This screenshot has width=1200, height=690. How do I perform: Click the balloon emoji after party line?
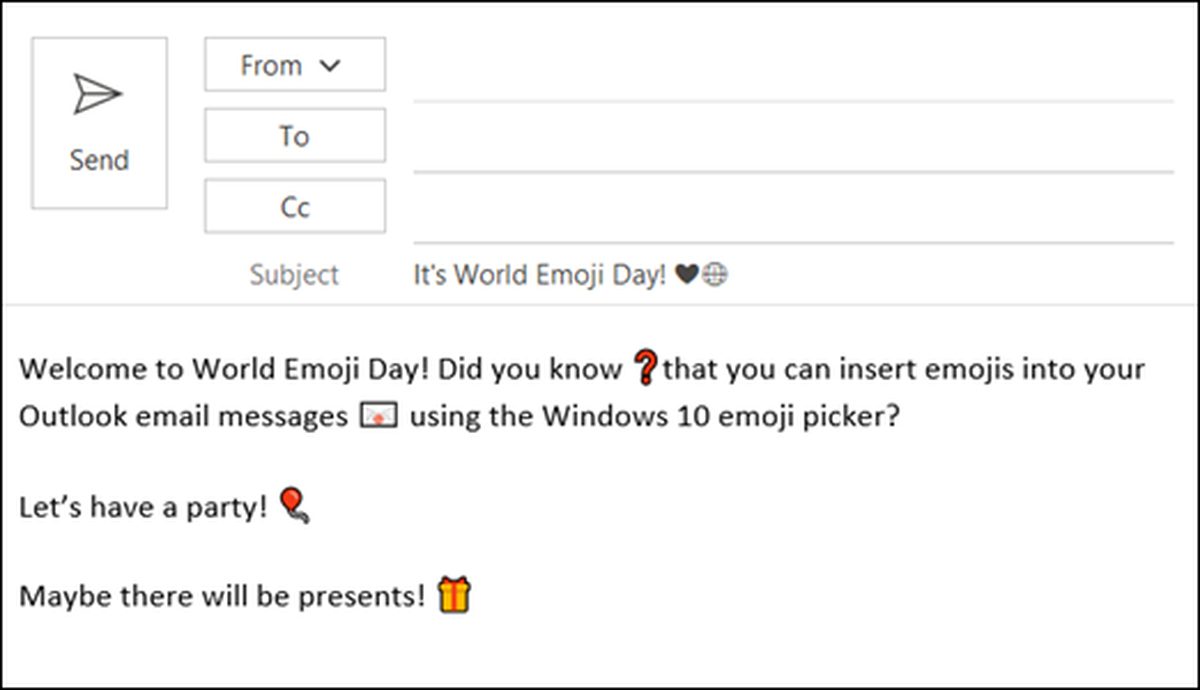293,505
